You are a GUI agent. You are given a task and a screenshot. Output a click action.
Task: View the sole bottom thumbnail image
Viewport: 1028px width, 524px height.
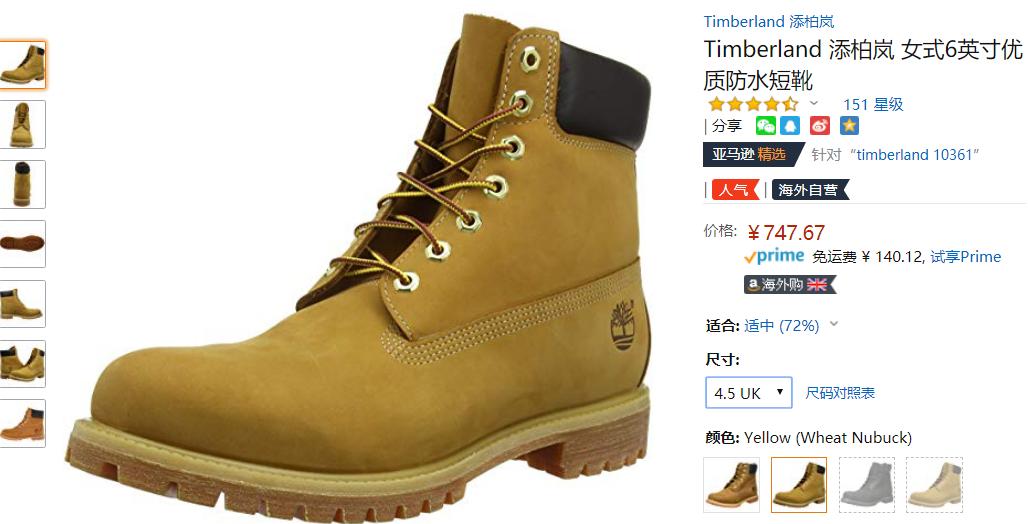click(22, 244)
